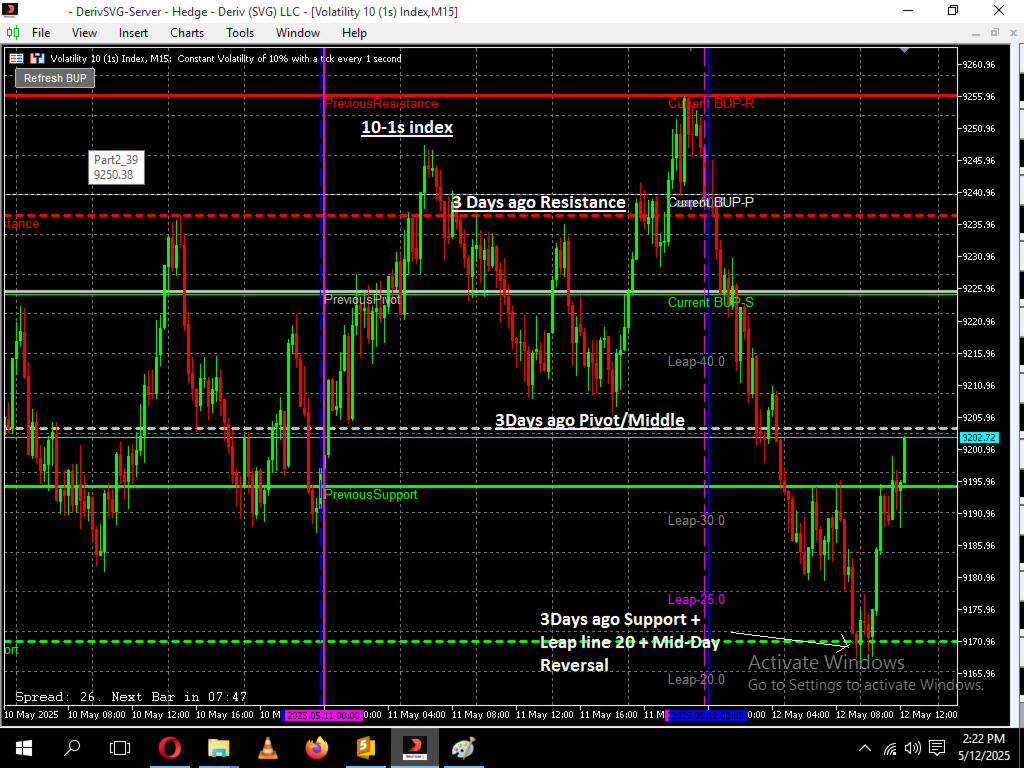Open Task View from the taskbar
The height and width of the screenshot is (768, 1024).
click(120, 747)
